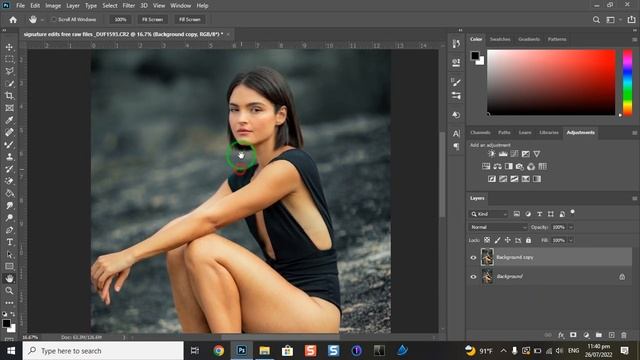Click the 100% zoom button
Viewport: 640px width, 360px height.
[x=120, y=20]
